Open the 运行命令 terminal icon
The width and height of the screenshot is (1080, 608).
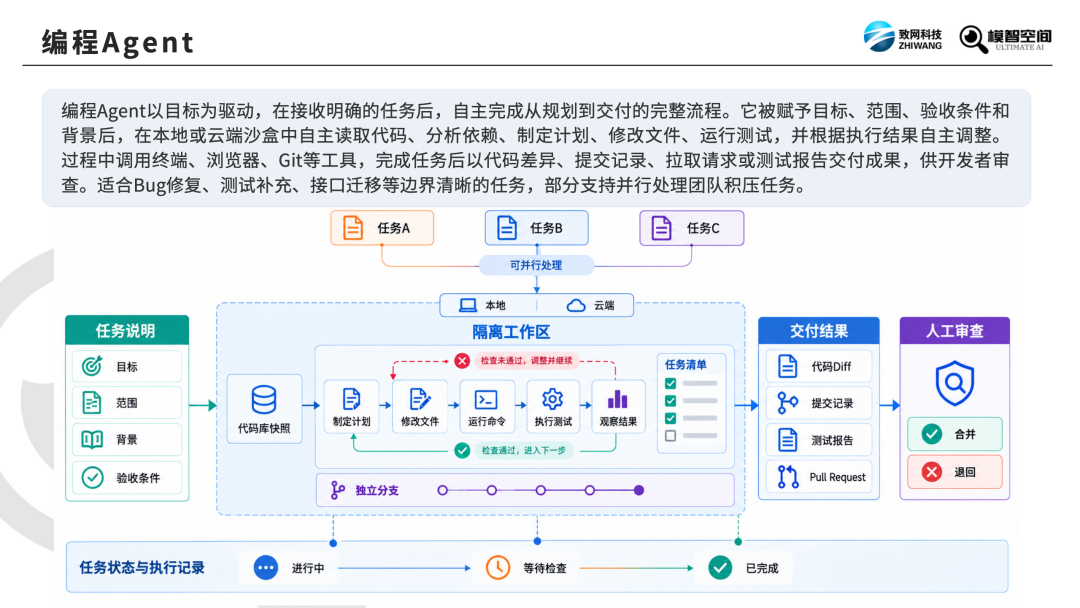tap(486, 399)
